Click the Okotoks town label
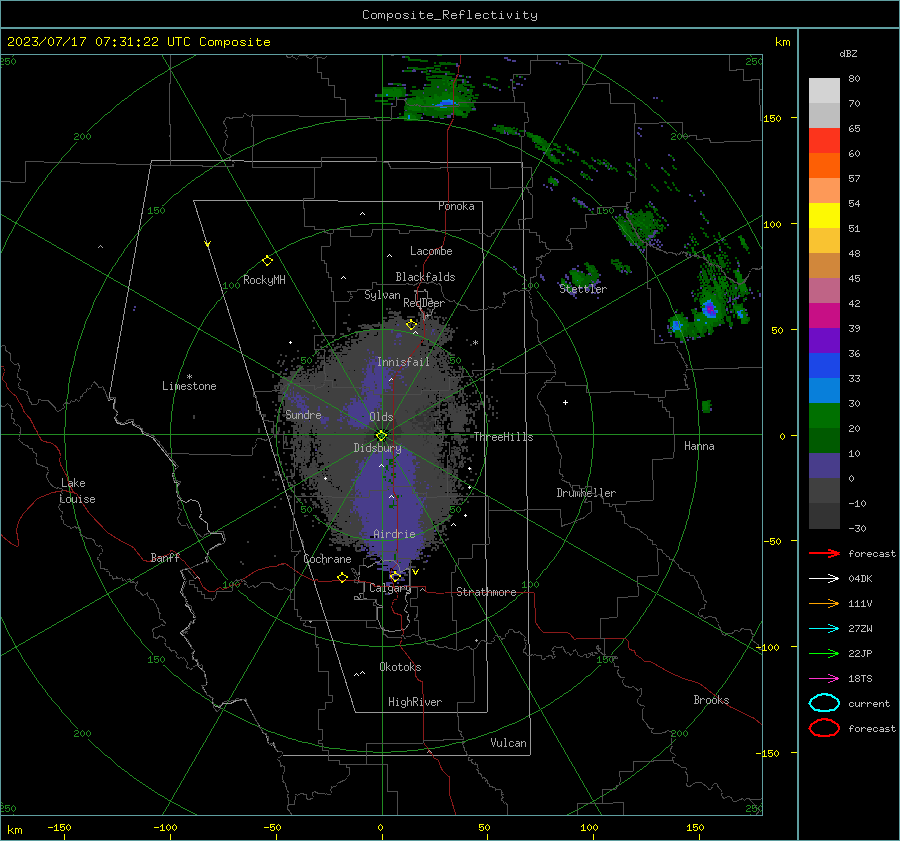This screenshot has height=841, width=900. coord(400,667)
